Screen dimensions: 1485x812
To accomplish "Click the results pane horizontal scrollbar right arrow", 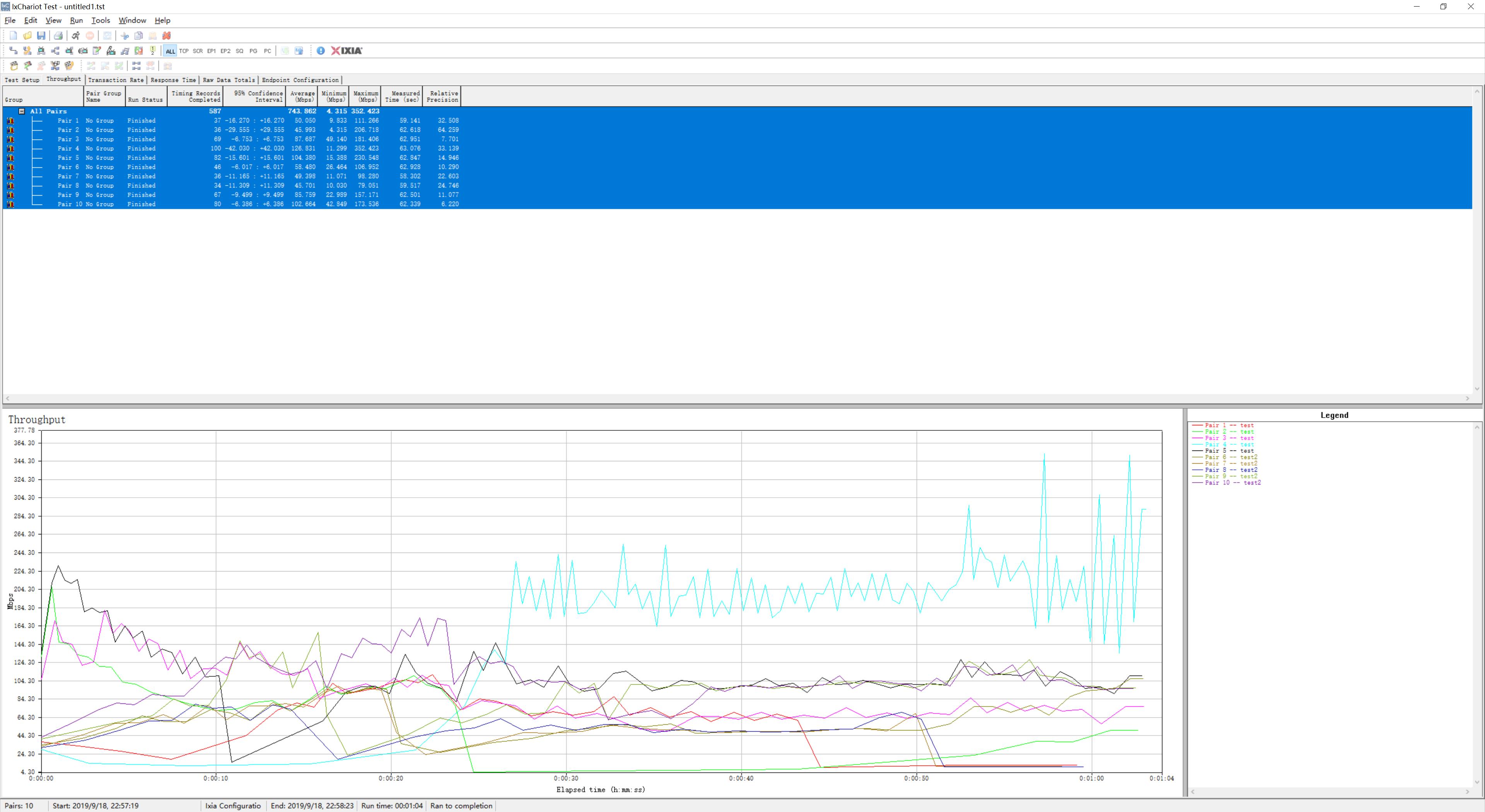I will (x=1467, y=398).
